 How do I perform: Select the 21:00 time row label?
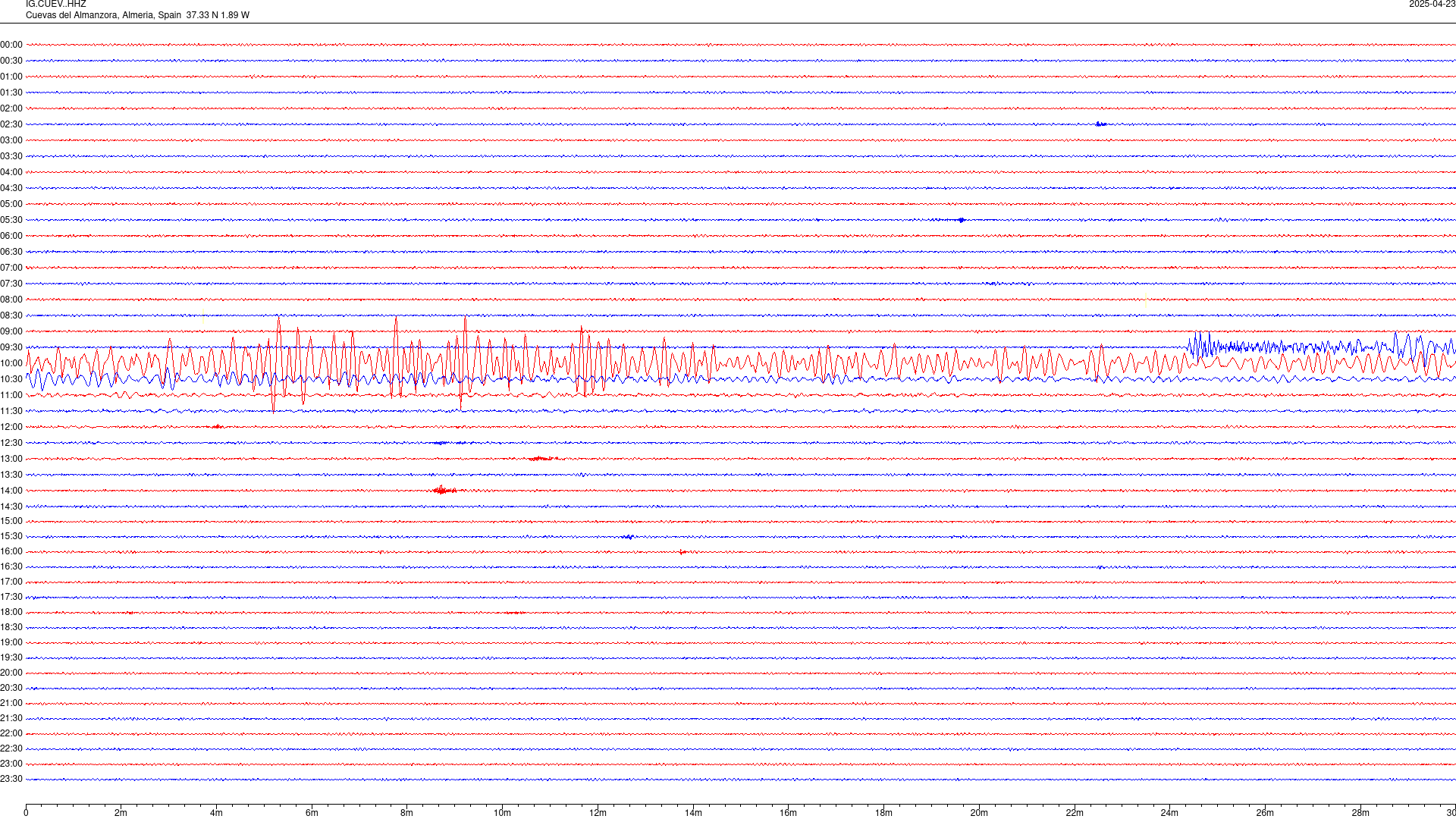pos(11,703)
